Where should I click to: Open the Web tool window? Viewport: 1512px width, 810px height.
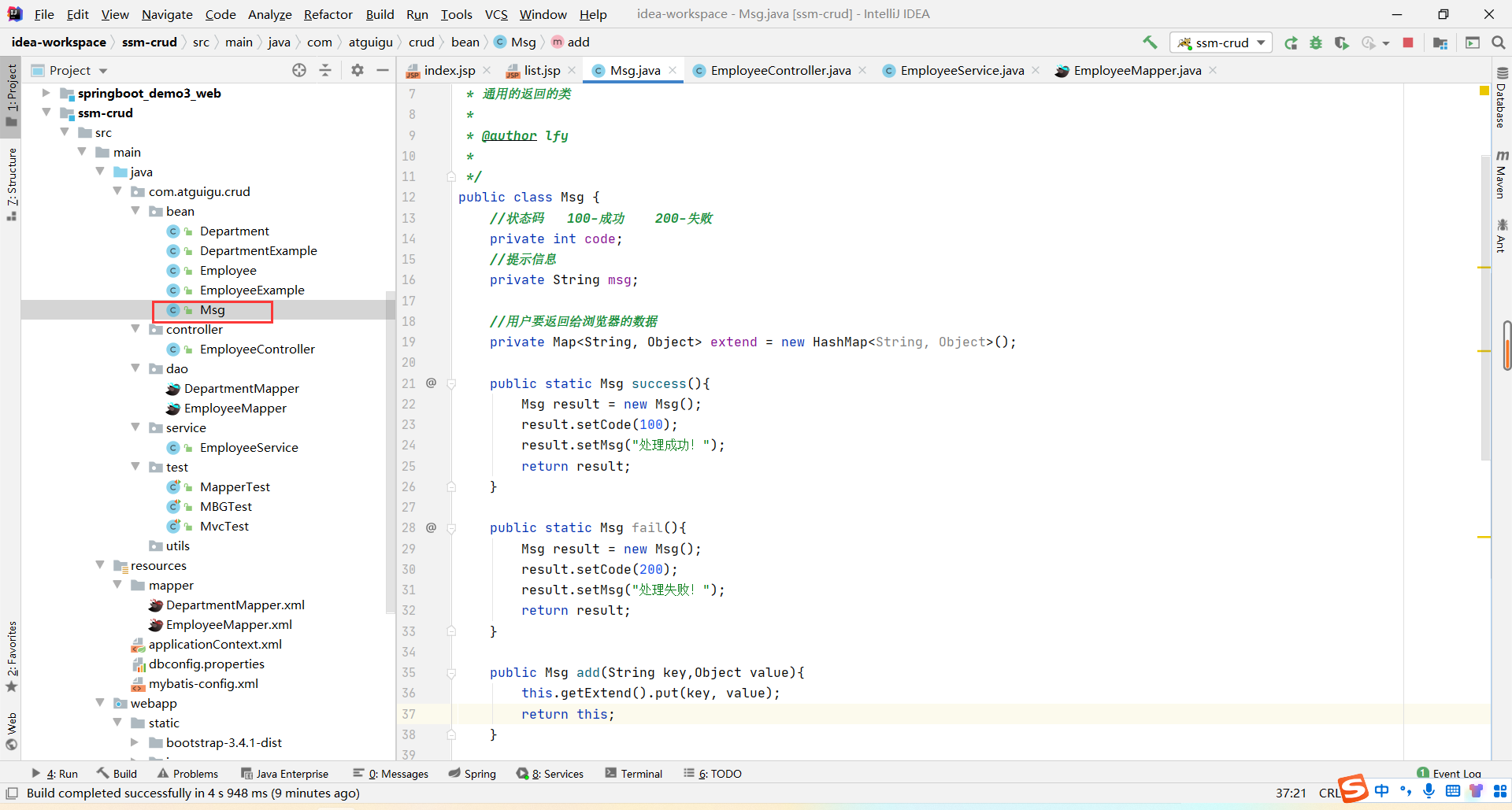coord(11,731)
